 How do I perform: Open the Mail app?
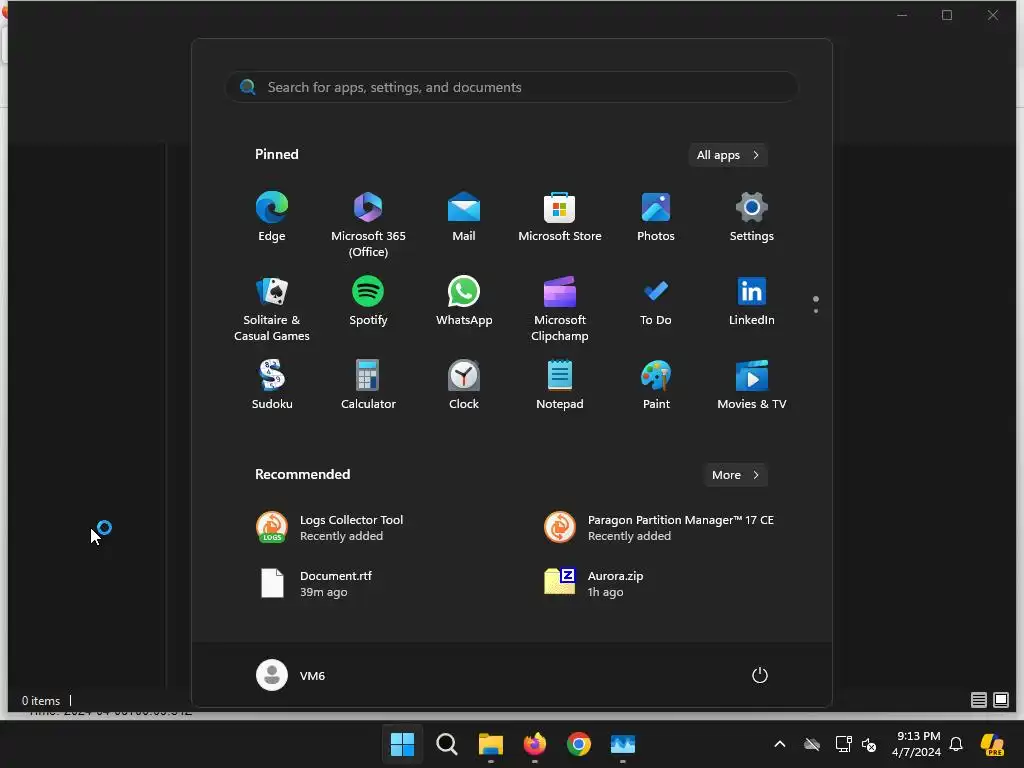[464, 216]
